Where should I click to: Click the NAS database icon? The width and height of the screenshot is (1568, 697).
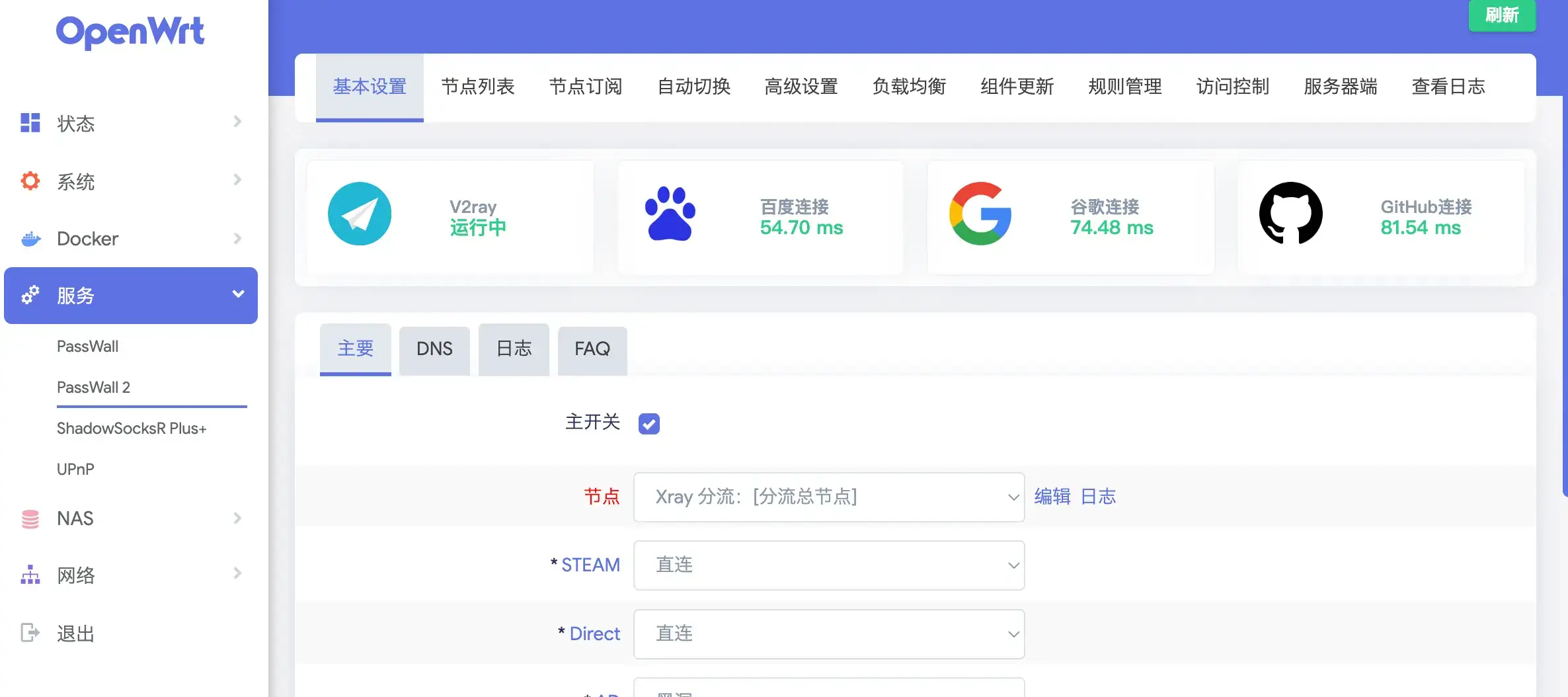30,518
